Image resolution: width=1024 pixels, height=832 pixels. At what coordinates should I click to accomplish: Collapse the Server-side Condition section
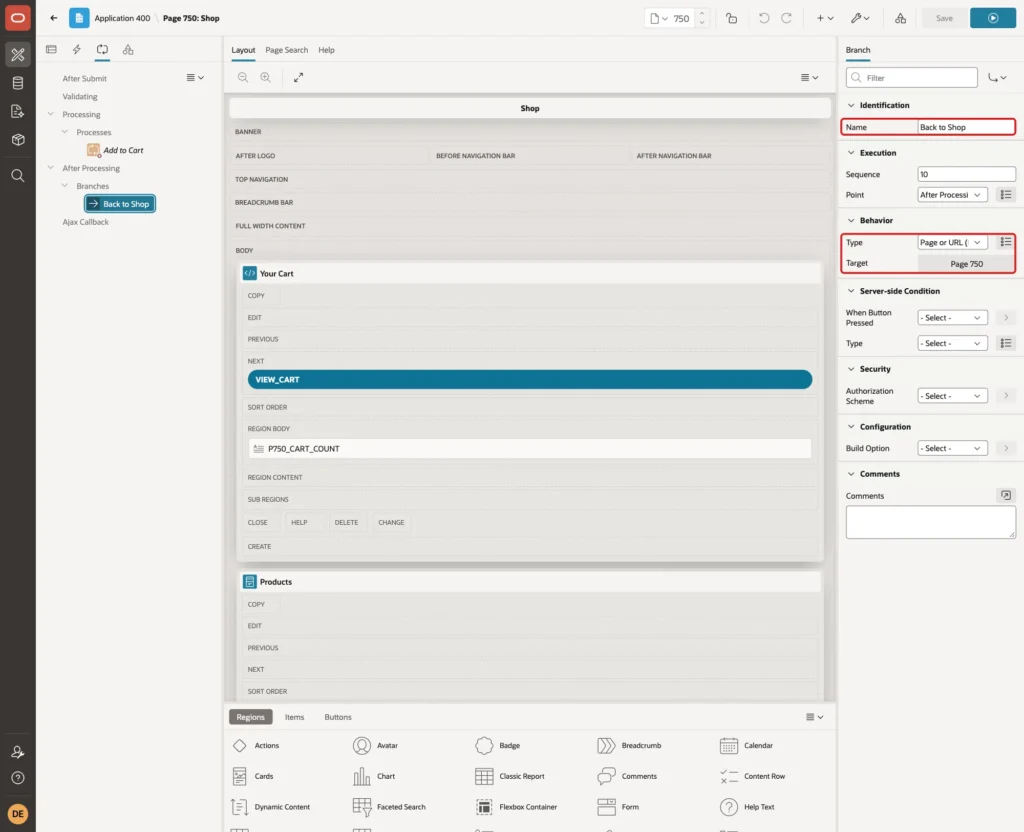[x=851, y=291]
